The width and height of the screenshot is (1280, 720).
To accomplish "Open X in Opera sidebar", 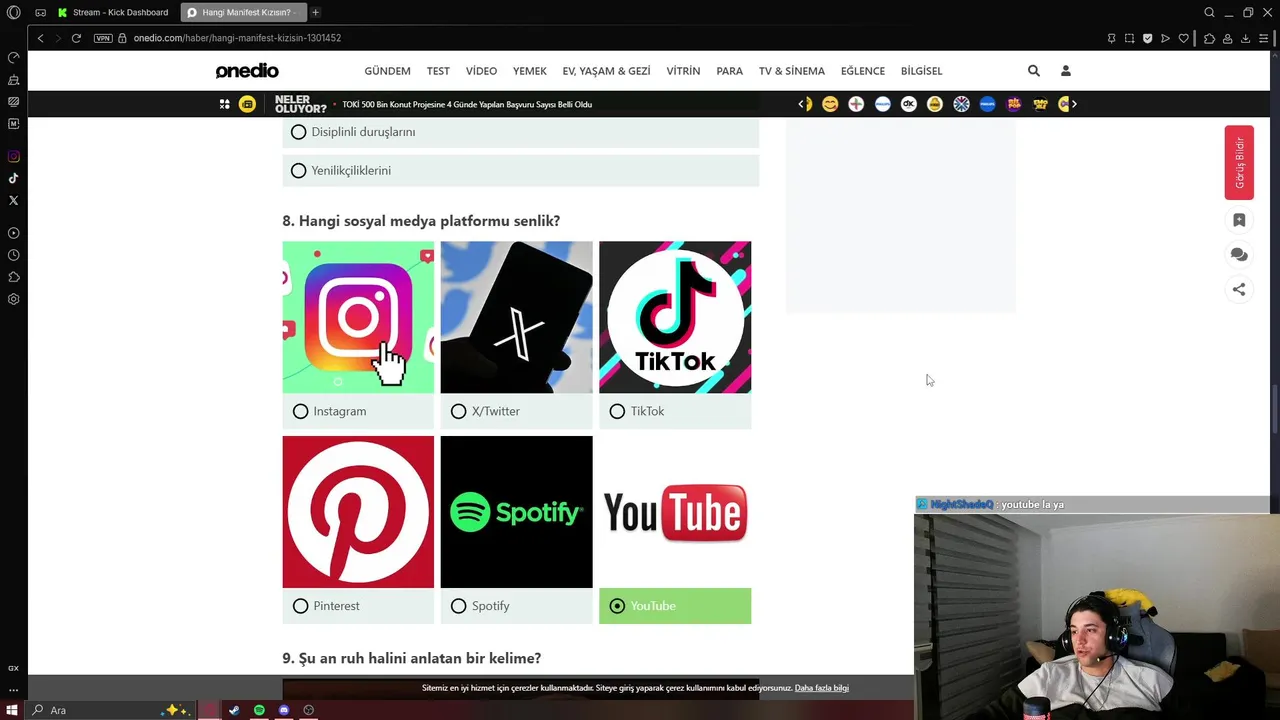I will pos(13,200).
